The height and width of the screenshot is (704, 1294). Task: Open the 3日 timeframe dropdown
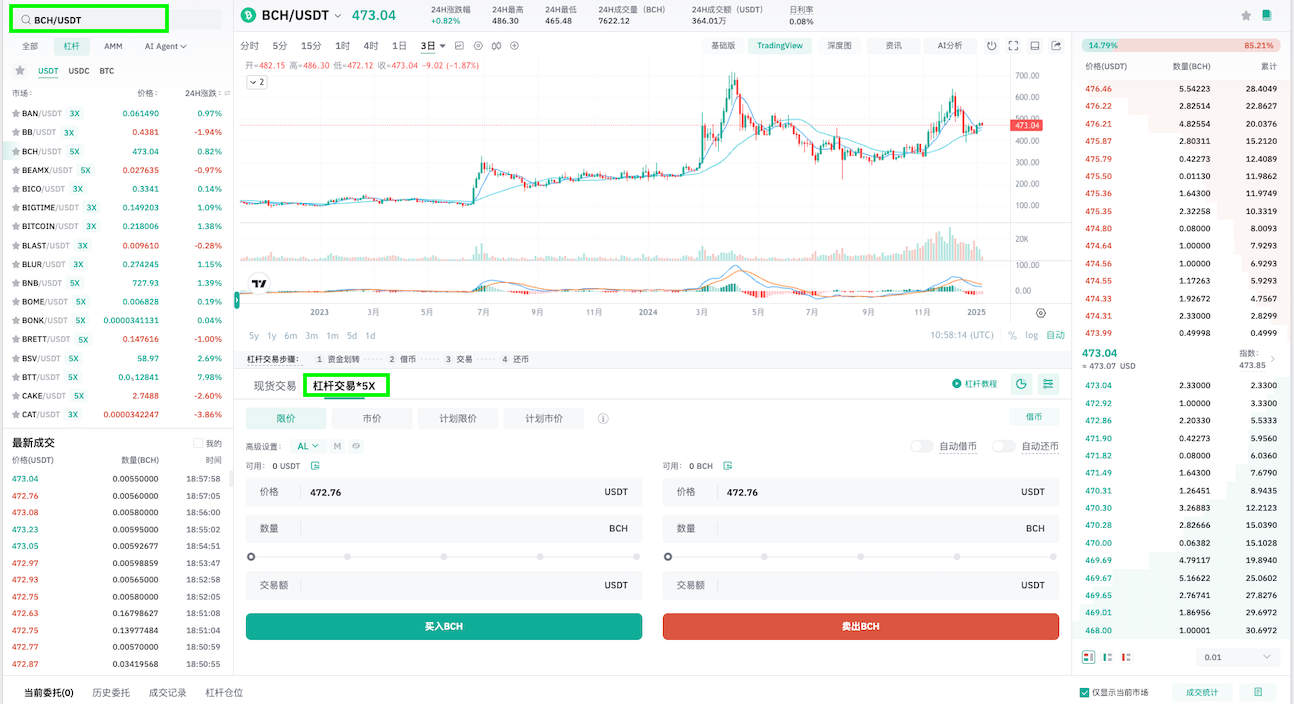point(433,45)
